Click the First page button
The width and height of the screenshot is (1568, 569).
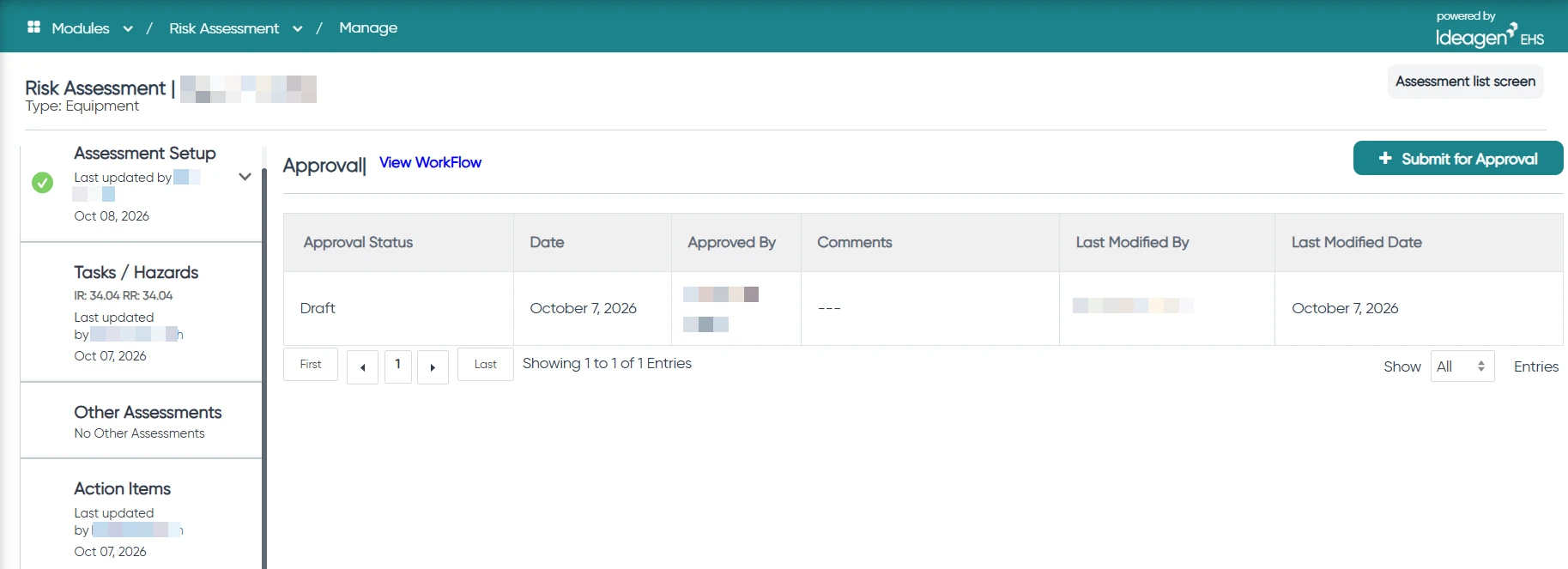pyautogui.click(x=311, y=365)
